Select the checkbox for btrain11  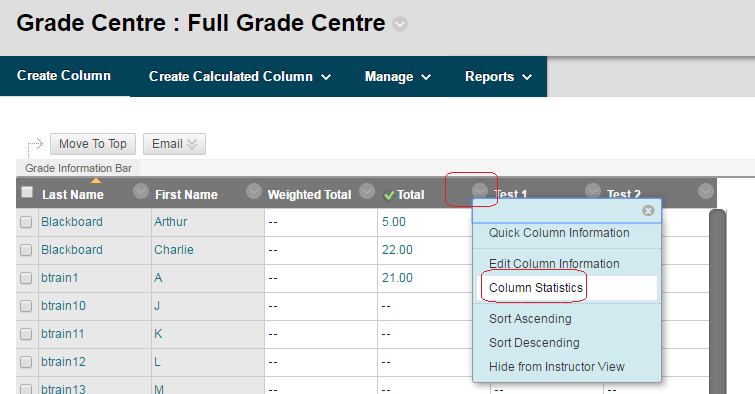[x=26, y=334]
